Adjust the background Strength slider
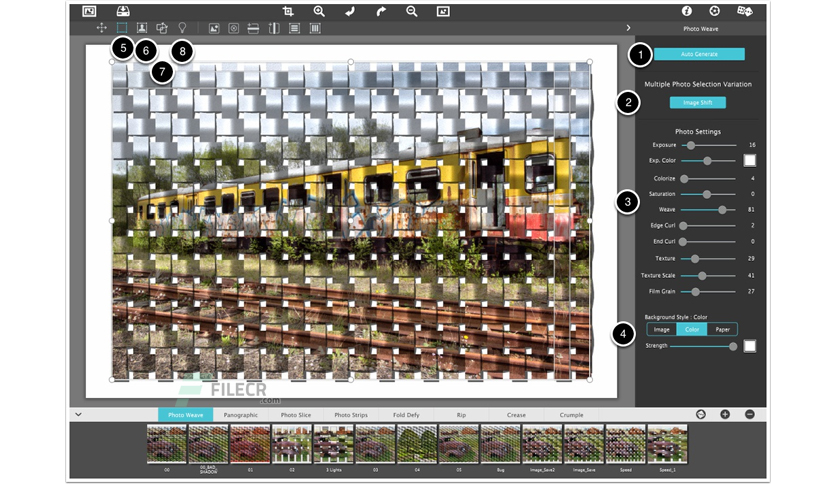This screenshot has height=484, width=836. point(704,346)
